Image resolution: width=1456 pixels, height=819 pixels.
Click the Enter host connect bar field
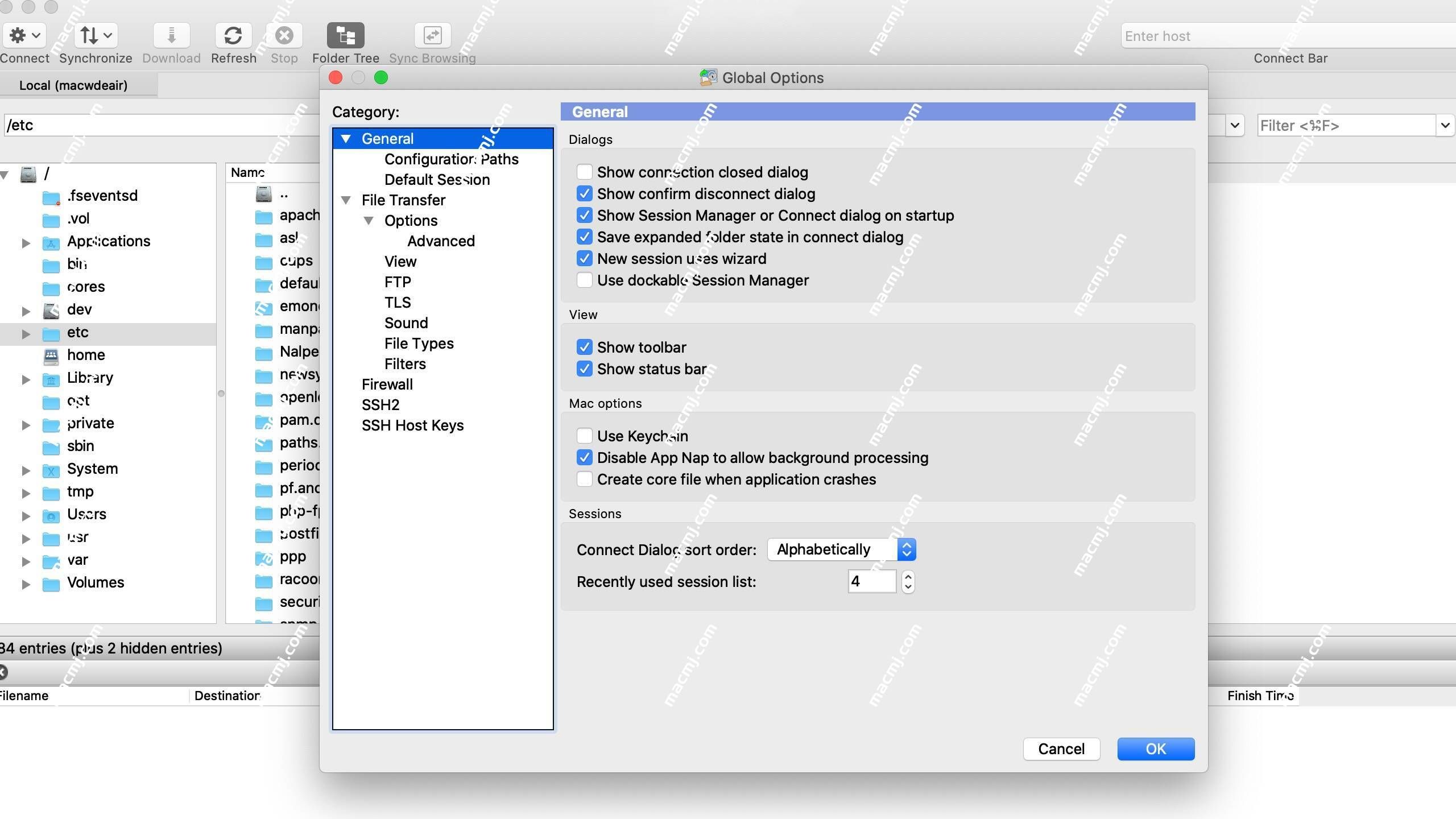pyautogui.click(x=1288, y=36)
